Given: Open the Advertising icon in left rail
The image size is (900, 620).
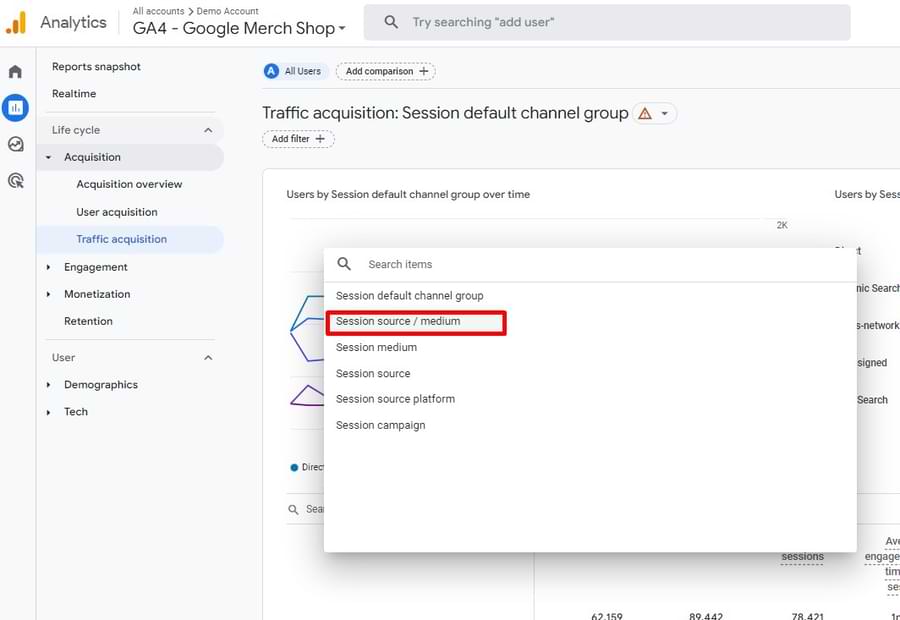Looking at the screenshot, I should click(x=15, y=181).
